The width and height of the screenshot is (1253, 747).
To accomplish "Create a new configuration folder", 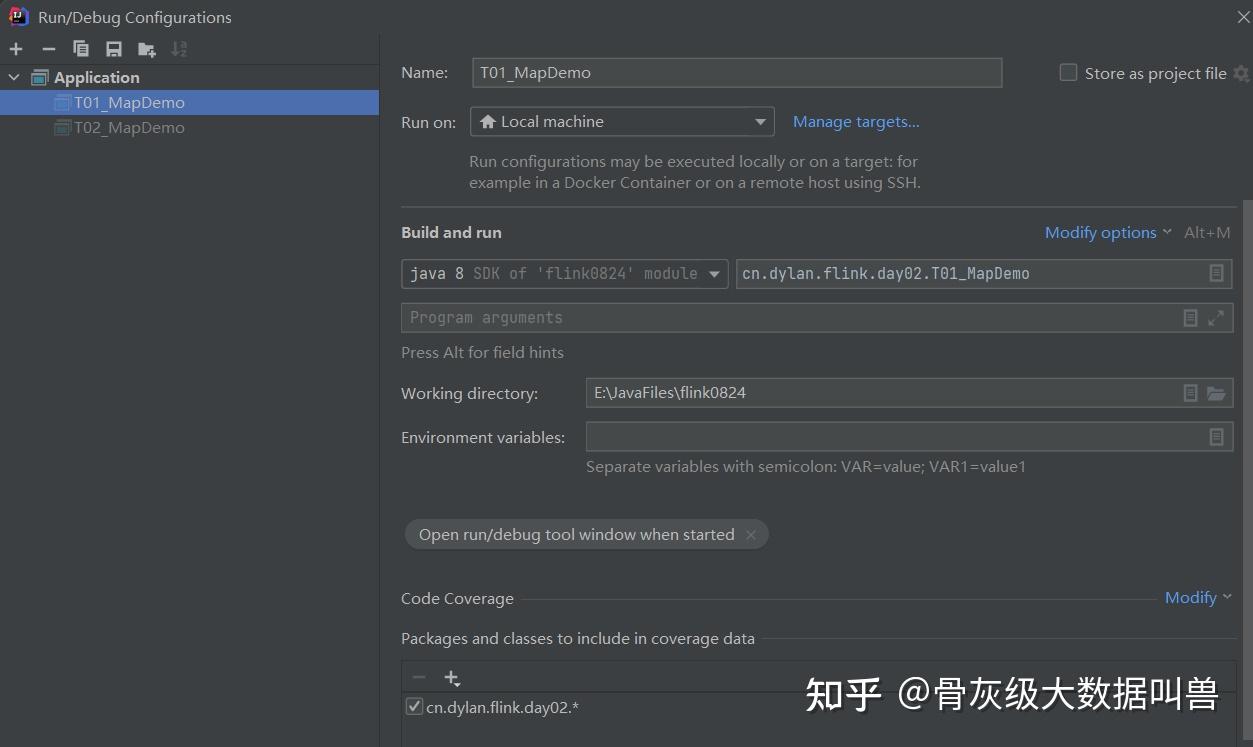I will [x=145, y=48].
